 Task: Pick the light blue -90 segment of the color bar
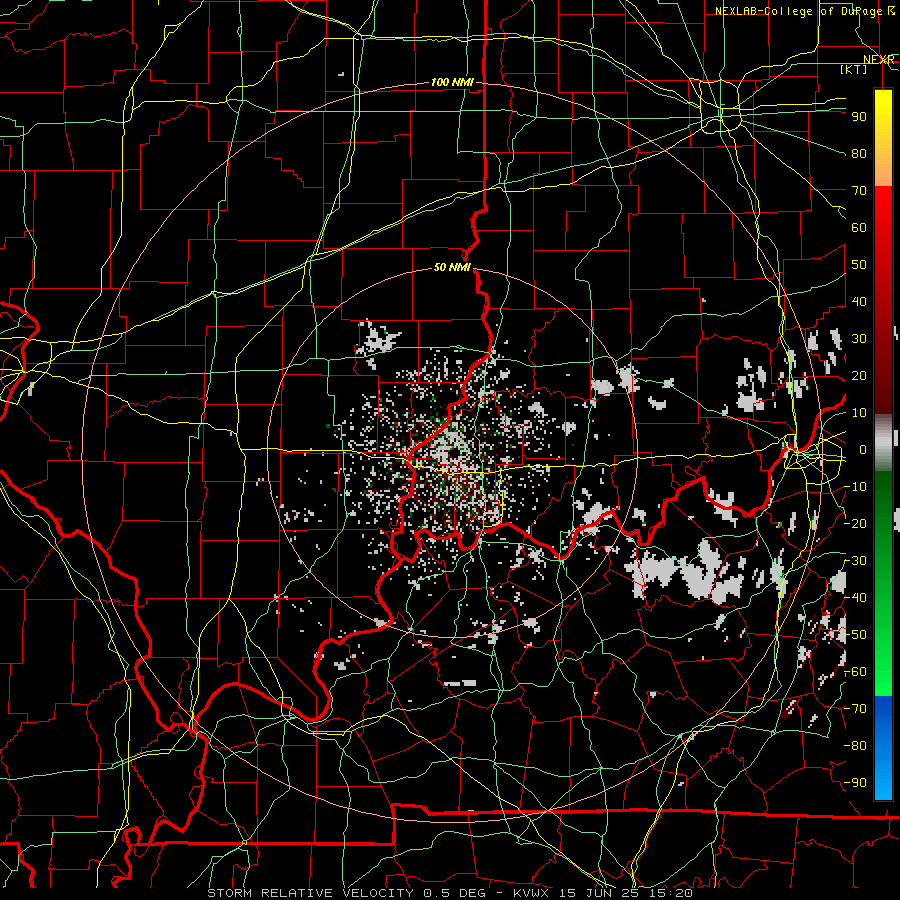pos(883,781)
